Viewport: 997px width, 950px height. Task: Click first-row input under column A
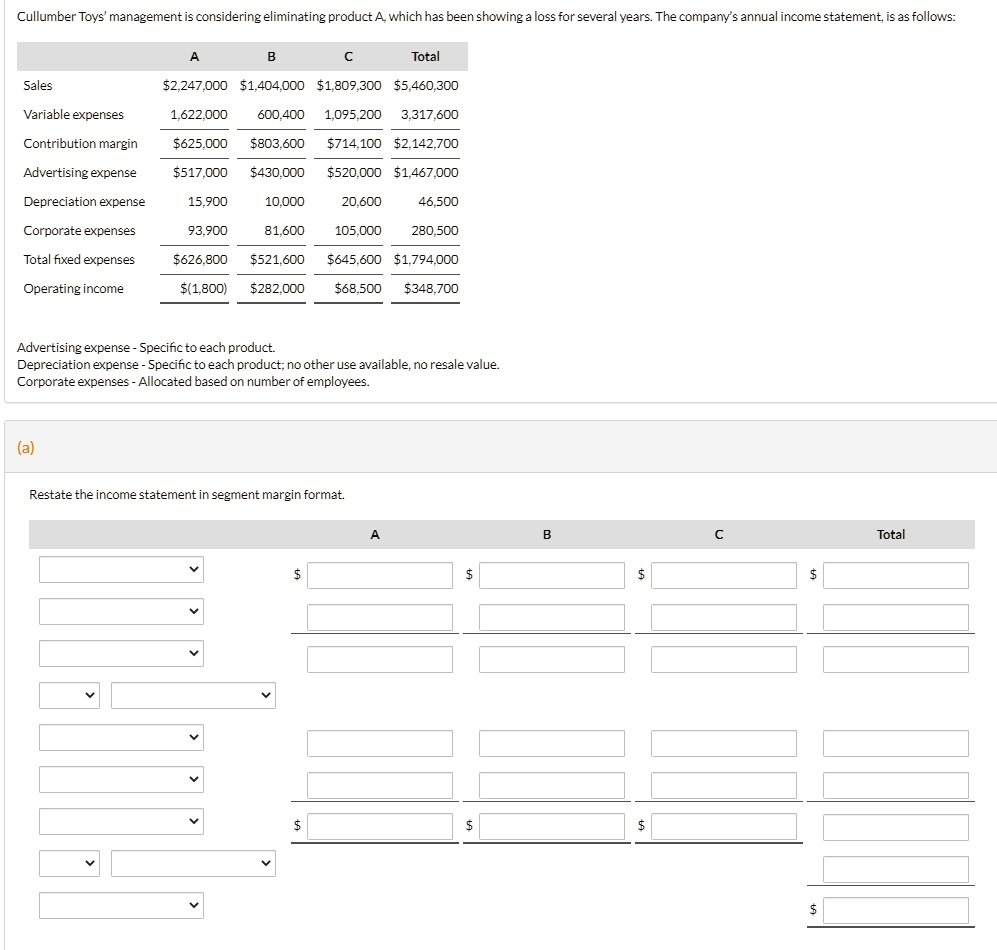point(380,575)
